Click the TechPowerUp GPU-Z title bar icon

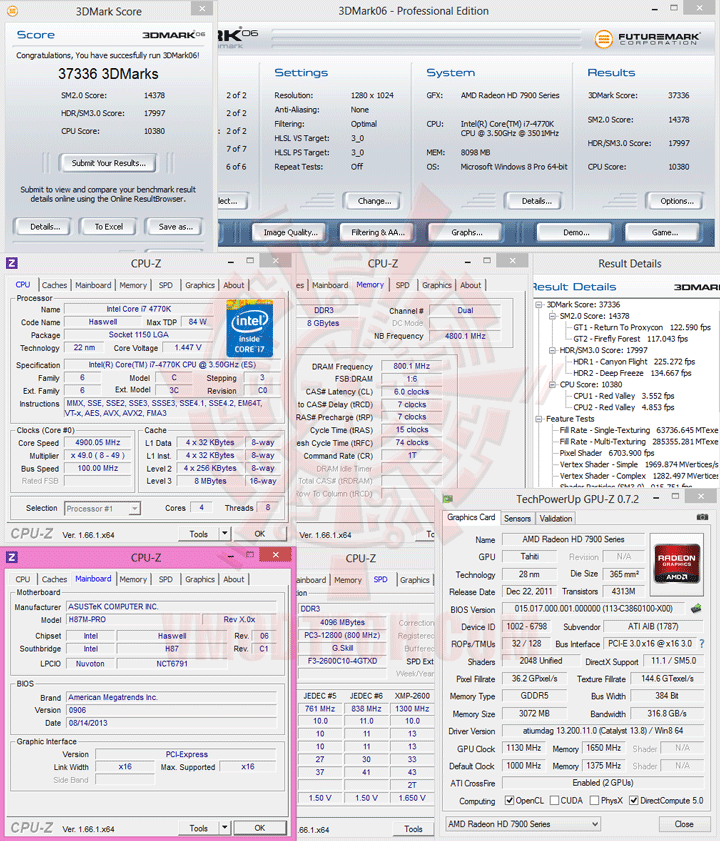pos(447,499)
